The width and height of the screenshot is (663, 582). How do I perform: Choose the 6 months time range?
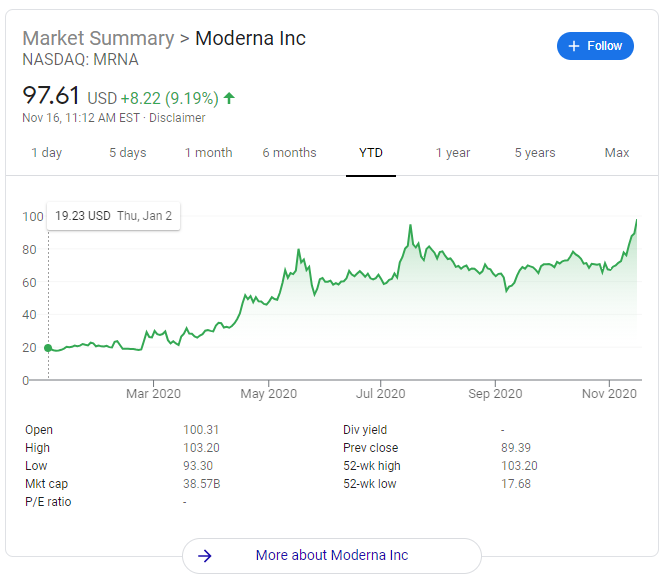(x=289, y=153)
